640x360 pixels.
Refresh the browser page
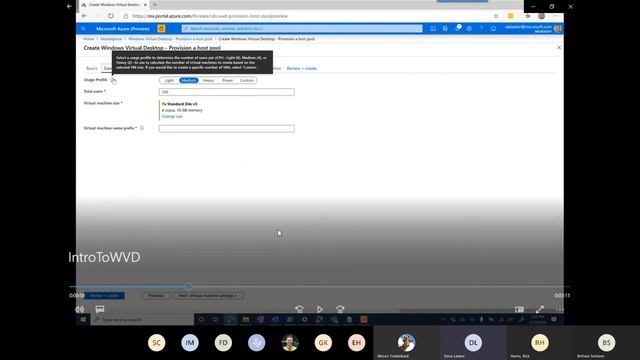111,16
